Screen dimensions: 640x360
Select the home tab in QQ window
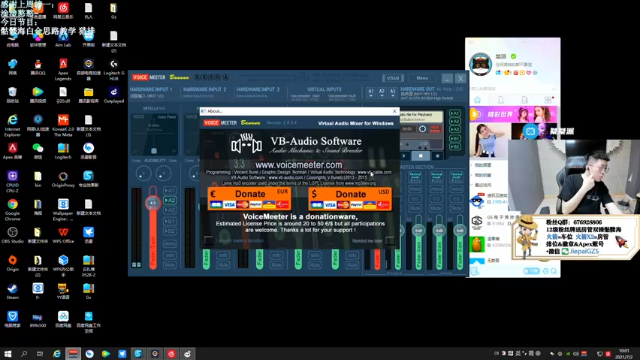477,100
